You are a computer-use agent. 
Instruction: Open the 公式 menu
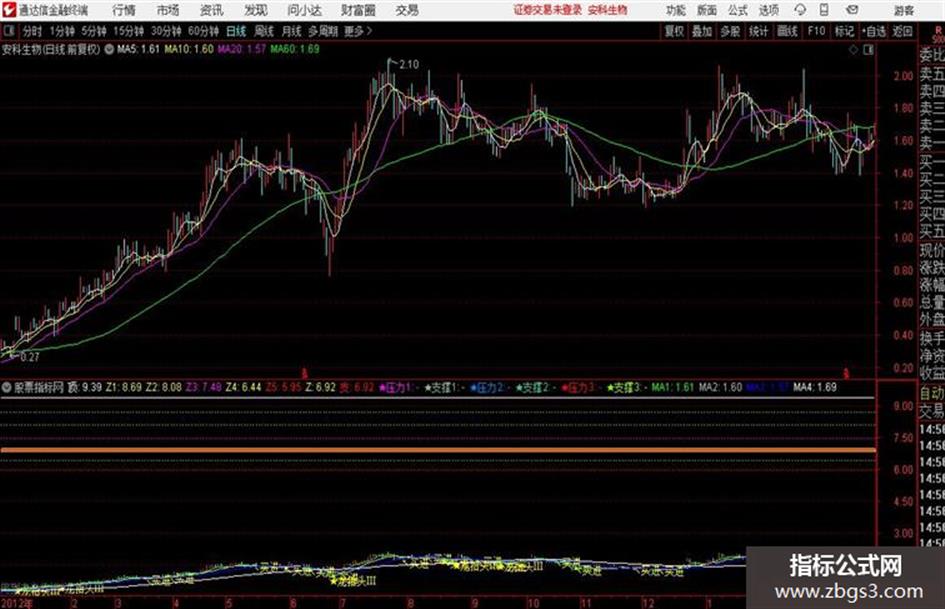tap(738, 10)
